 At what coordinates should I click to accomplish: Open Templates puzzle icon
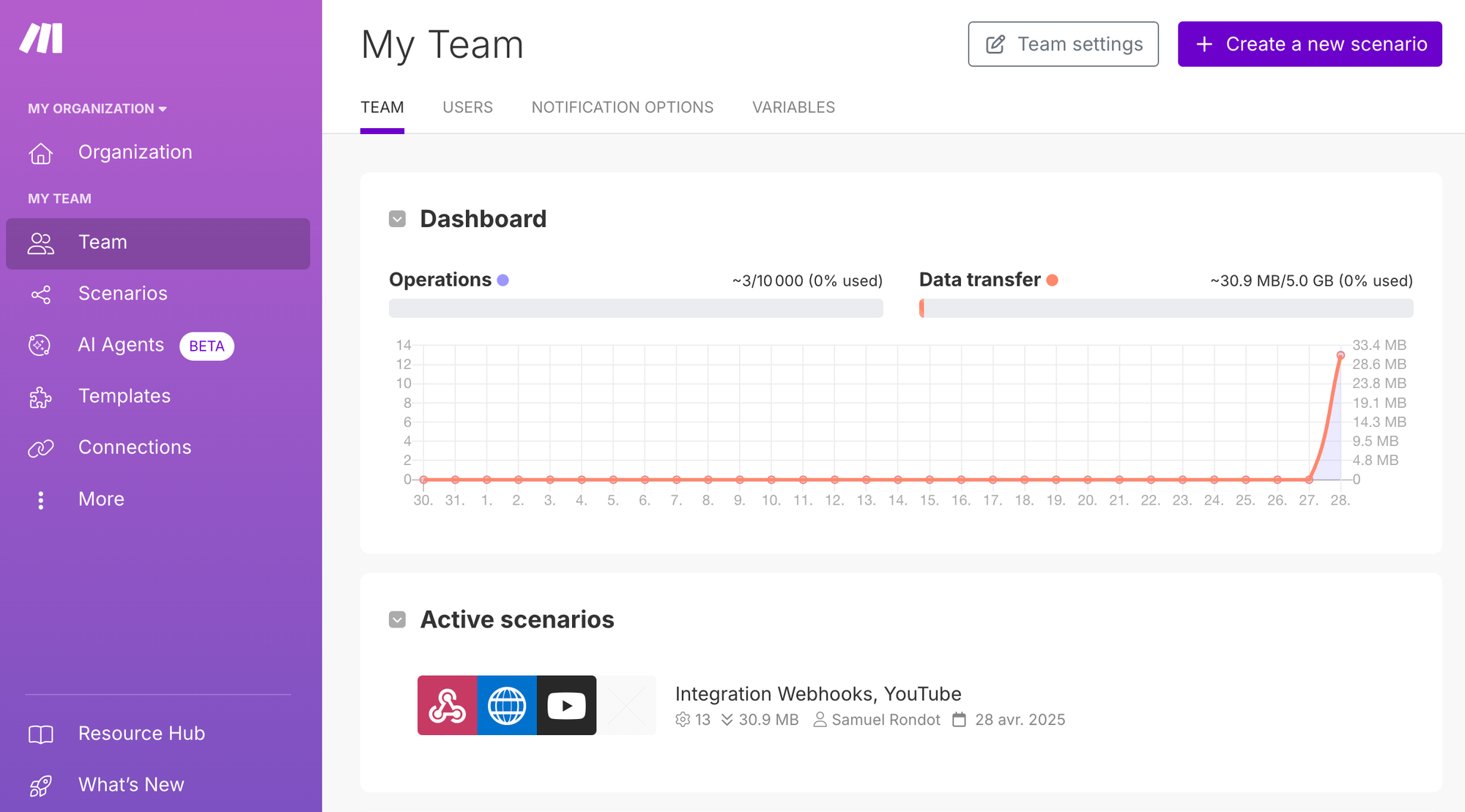40,397
